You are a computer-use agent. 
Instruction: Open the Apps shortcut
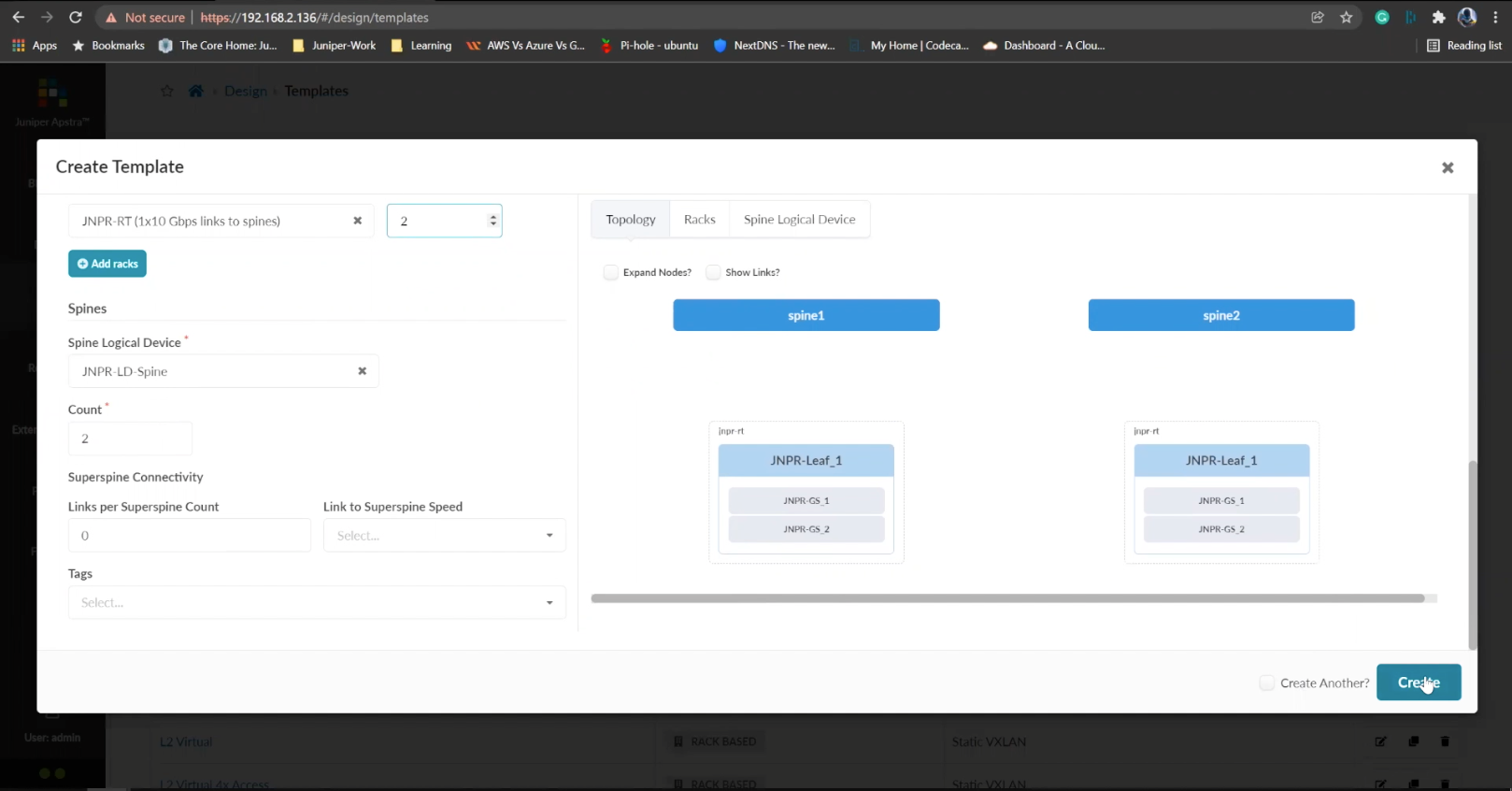[x=35, y=45]
